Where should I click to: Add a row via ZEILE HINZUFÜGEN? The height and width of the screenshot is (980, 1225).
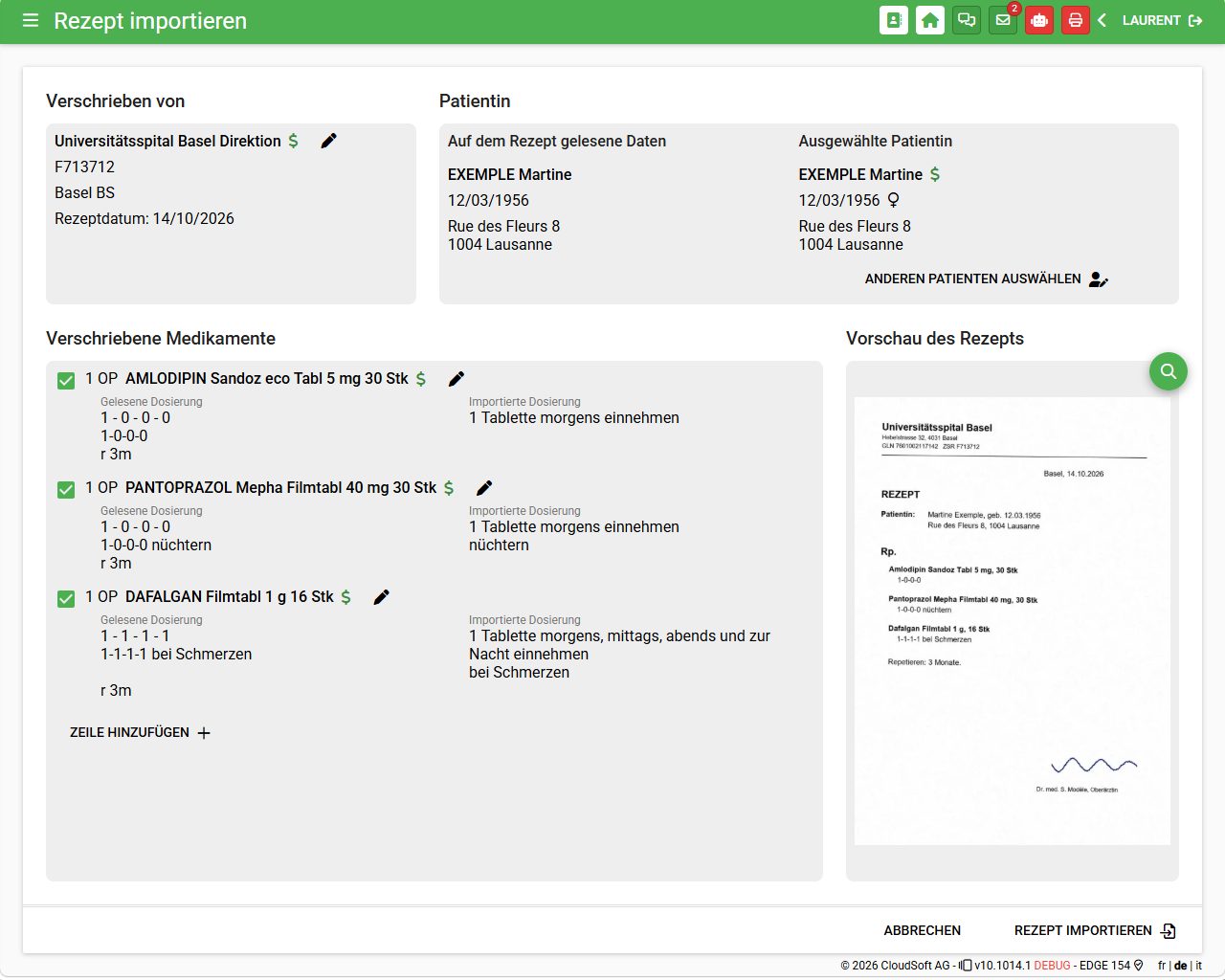pos(140,732)
